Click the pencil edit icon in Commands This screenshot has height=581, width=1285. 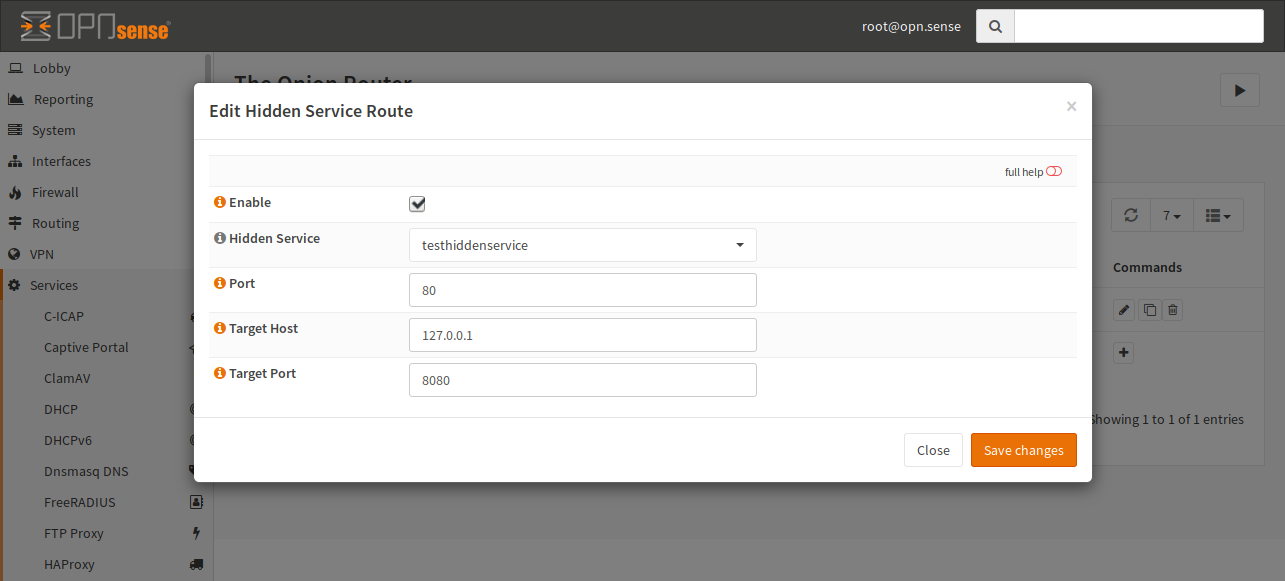tap(1124, 311)
